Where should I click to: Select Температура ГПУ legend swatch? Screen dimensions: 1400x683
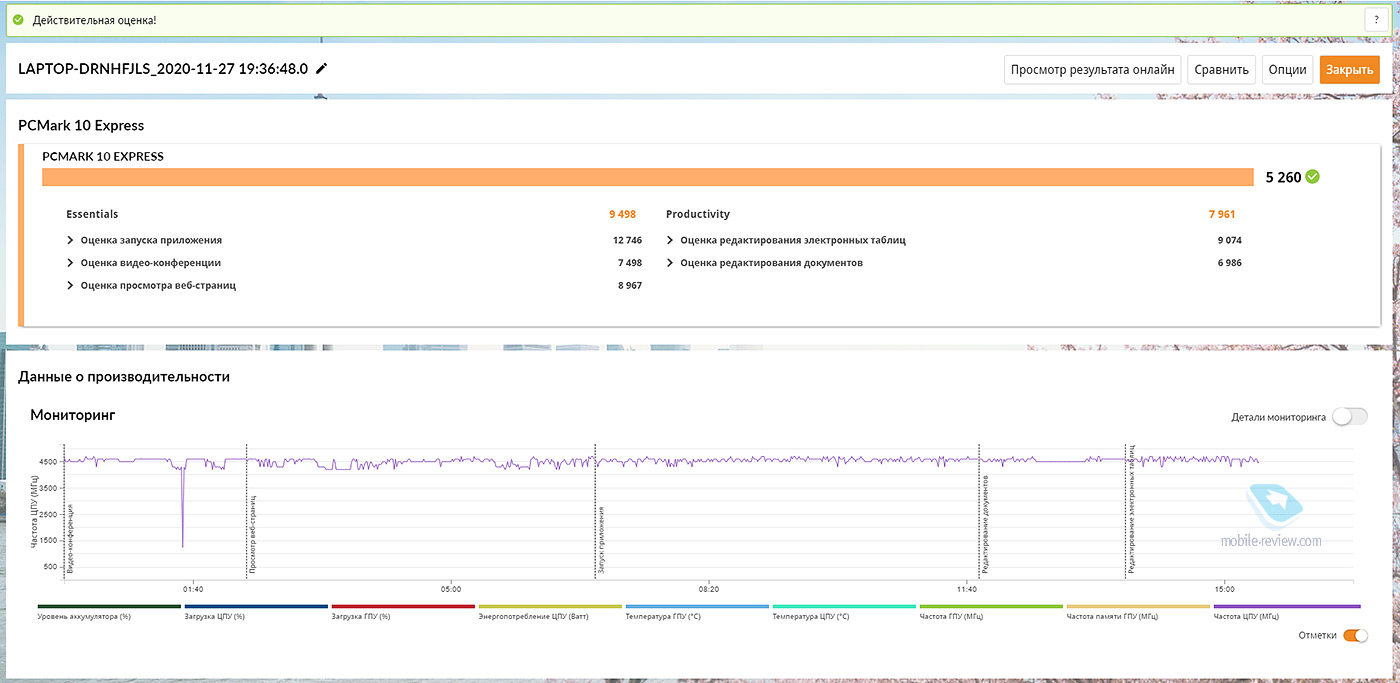(x=697, y=606)
